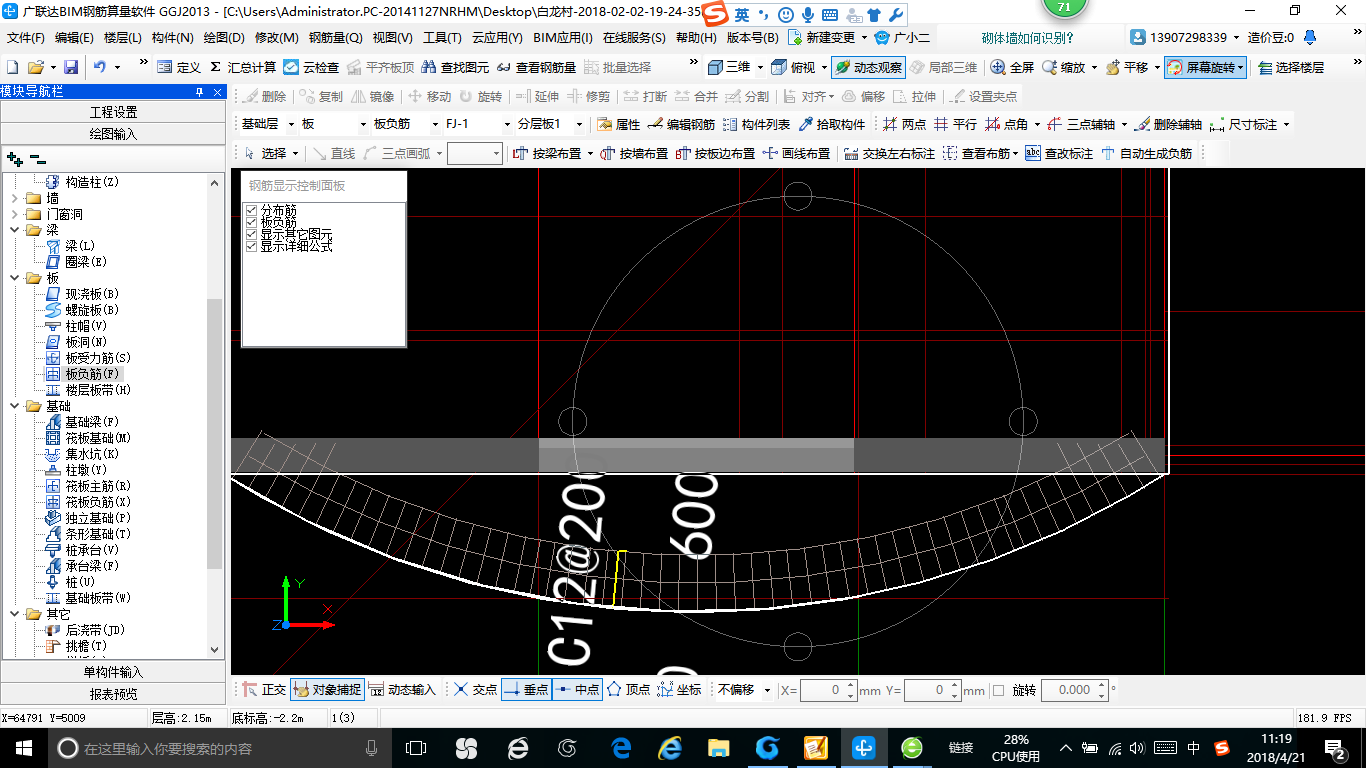Click the X coordinate input field
The width and height of the screenshot is (1366, 768).
click(827, 690)
